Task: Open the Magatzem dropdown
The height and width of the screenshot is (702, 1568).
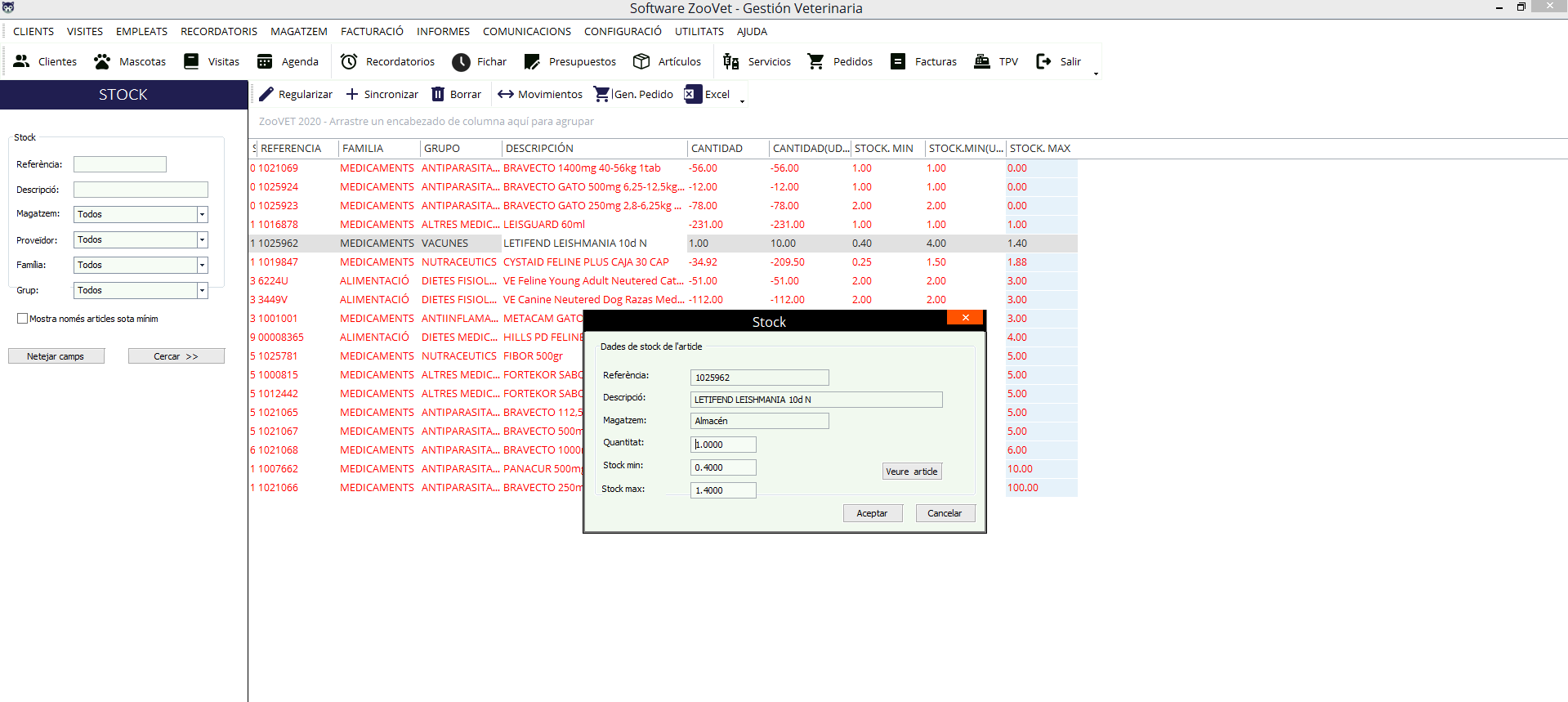Action: (x=203, y=214)
